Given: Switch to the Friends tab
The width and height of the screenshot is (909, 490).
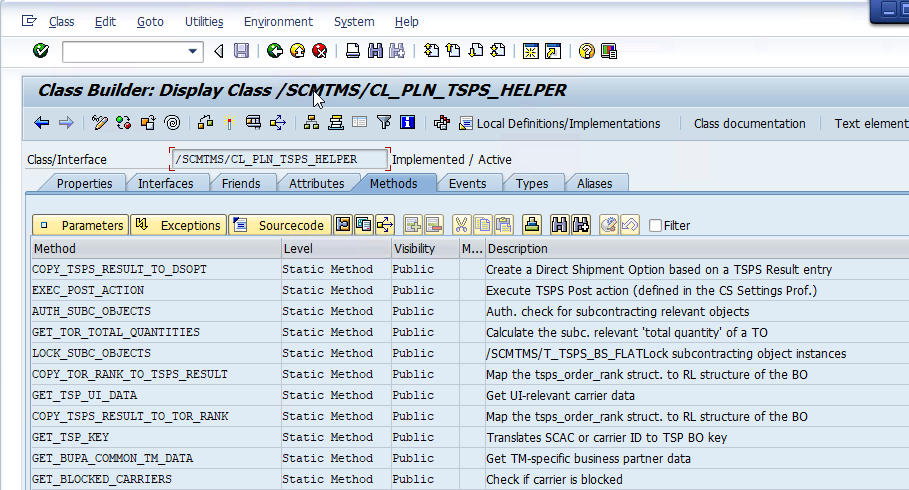Looking at the screenshot, I should click(241, 183).
